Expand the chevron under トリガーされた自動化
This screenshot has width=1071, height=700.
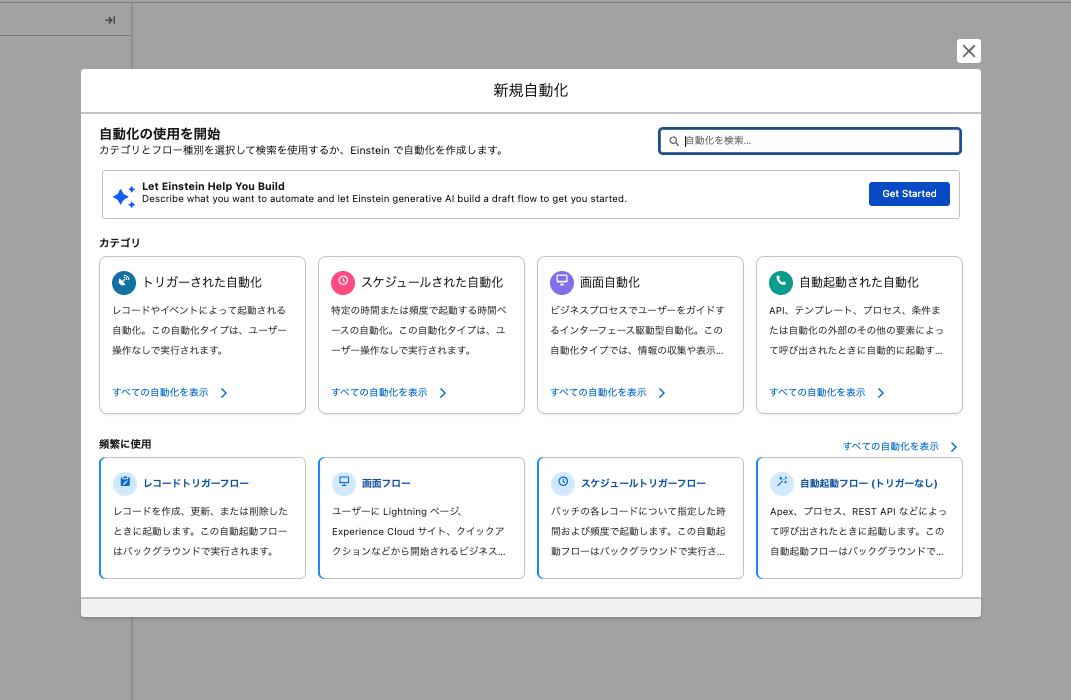pyautogui.click(x=226, y=392)
